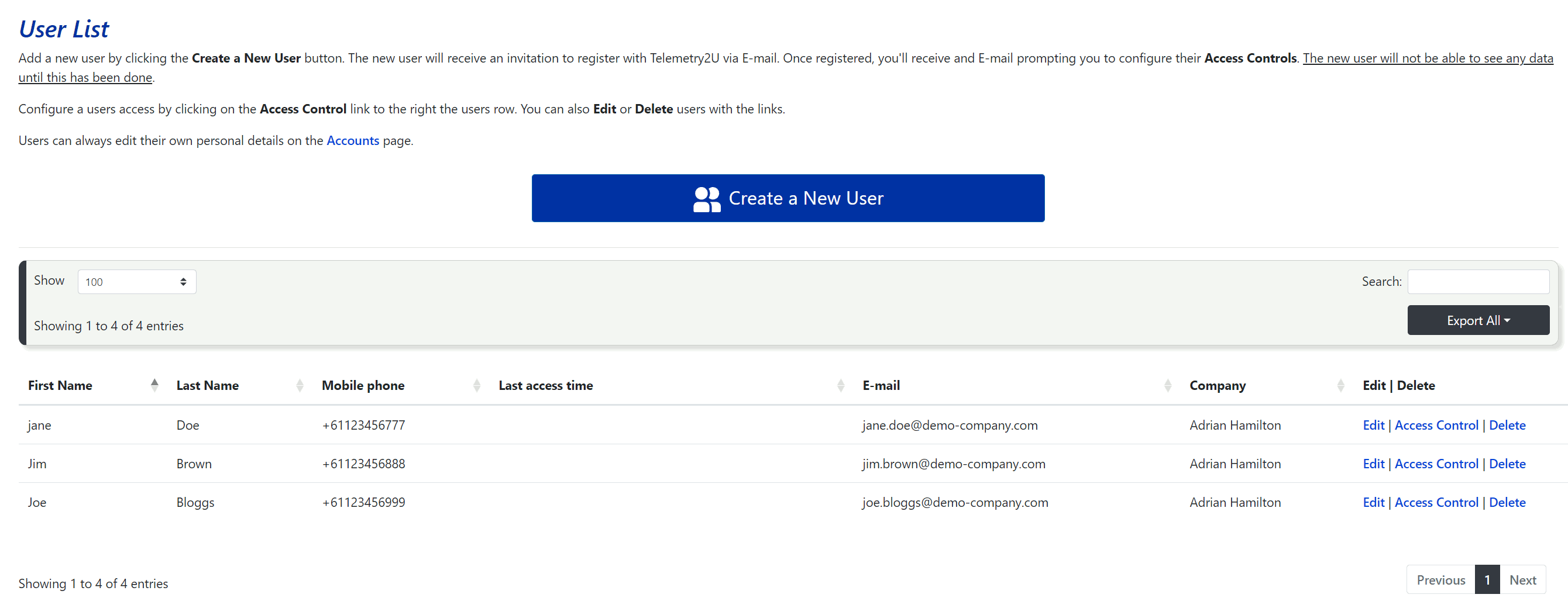
Task: Click the users icon on Create button
Action: (x=706, y=199)
